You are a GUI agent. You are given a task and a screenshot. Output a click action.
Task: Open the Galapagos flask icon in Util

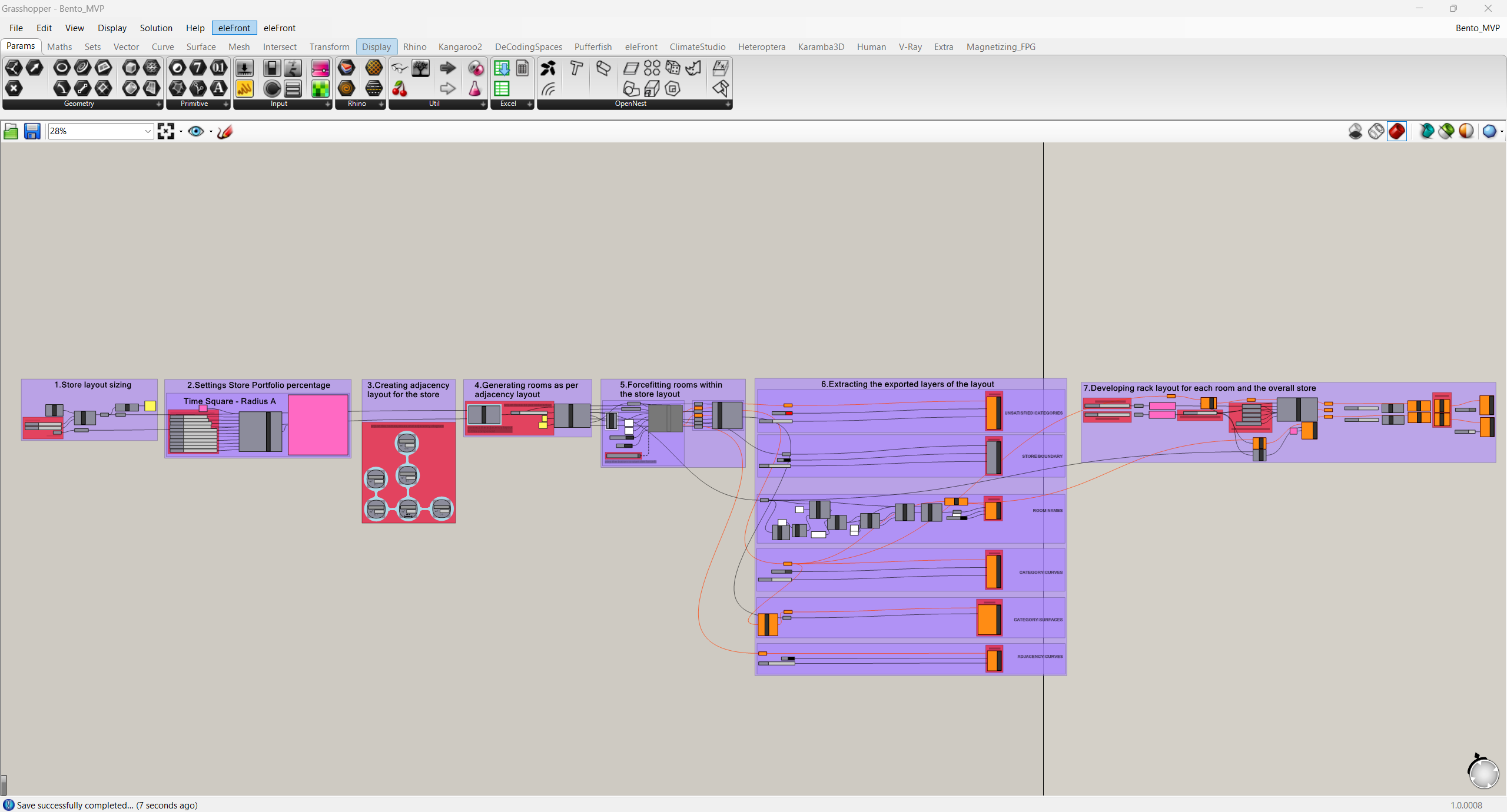474,89
